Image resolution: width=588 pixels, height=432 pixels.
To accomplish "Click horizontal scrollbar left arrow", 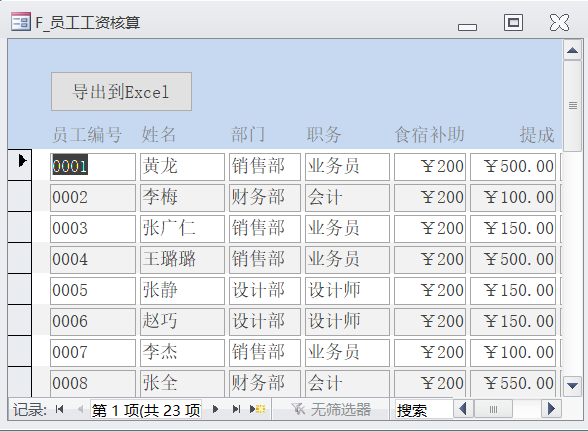I will 463,409.
